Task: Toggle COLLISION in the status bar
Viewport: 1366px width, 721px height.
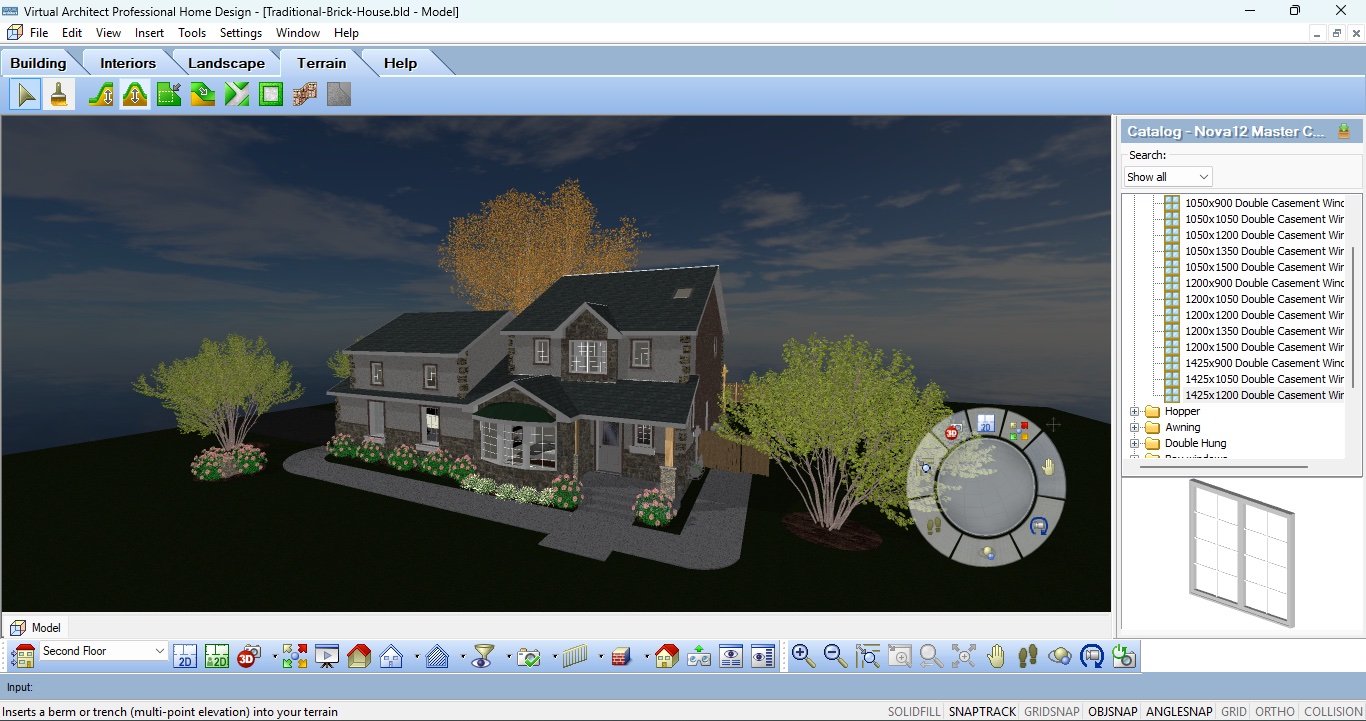Action: click(1333, 712)
